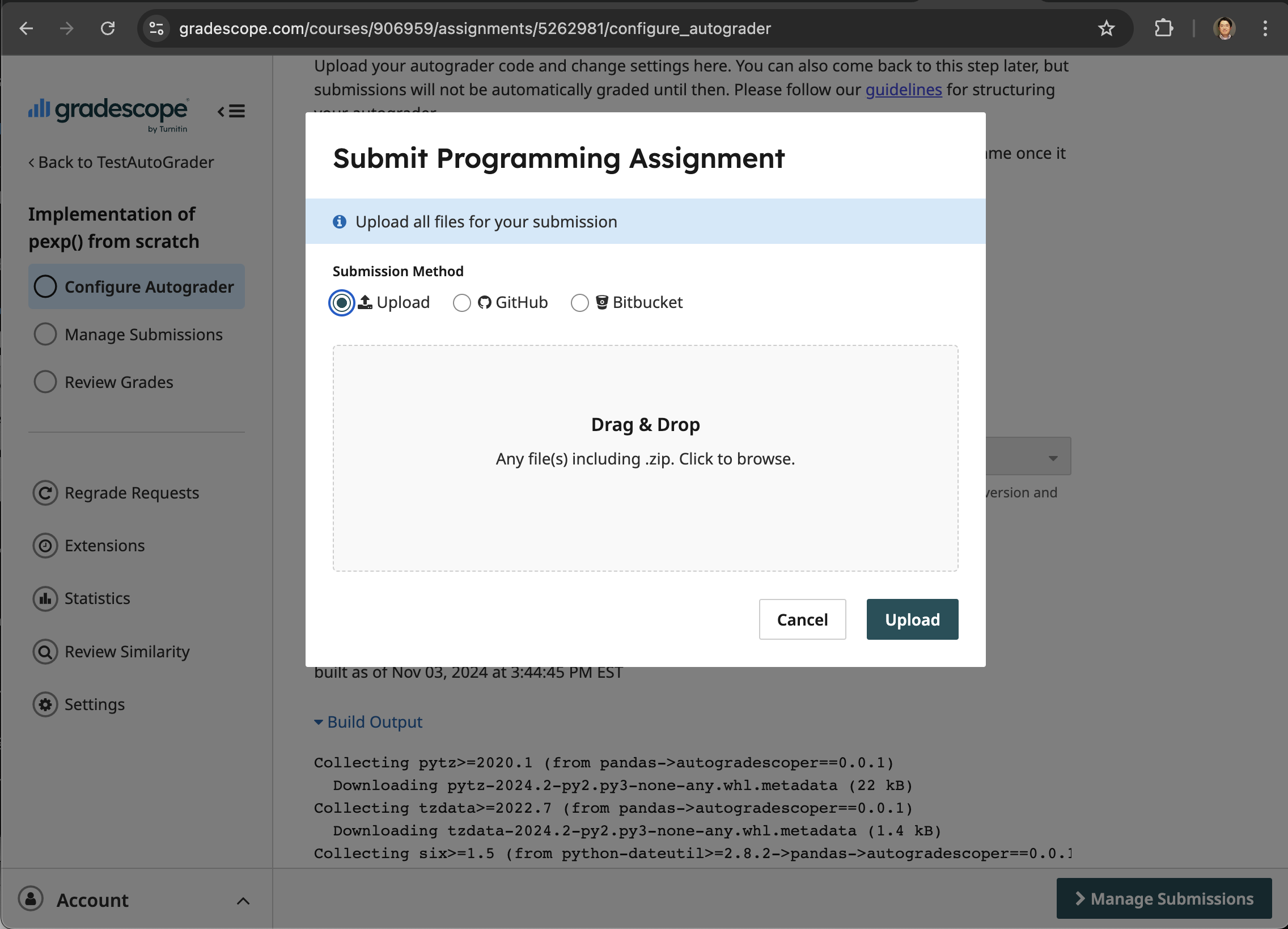Screen dimensions: 1288x929
Task: Collapse the sidebar using the collapse icon
Action: pos(230,111)
